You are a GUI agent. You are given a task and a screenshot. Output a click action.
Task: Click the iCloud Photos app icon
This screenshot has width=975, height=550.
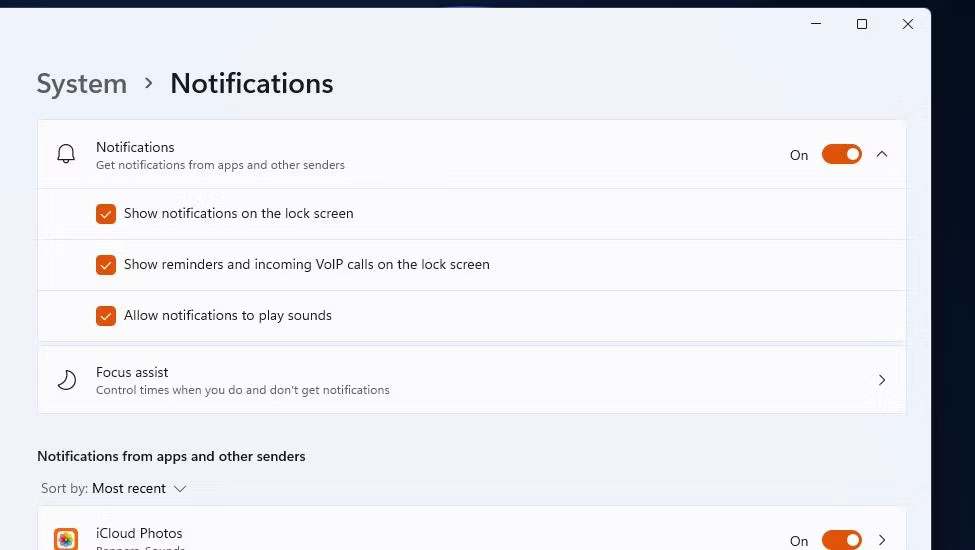66,539
